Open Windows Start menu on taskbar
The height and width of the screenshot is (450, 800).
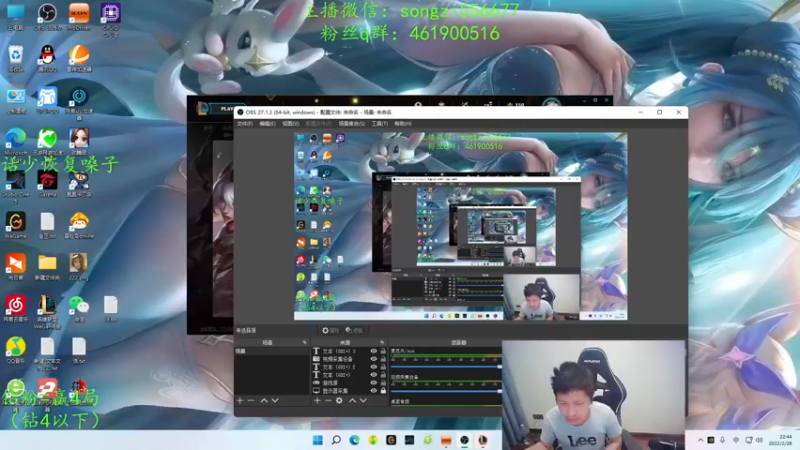point(317,440)
